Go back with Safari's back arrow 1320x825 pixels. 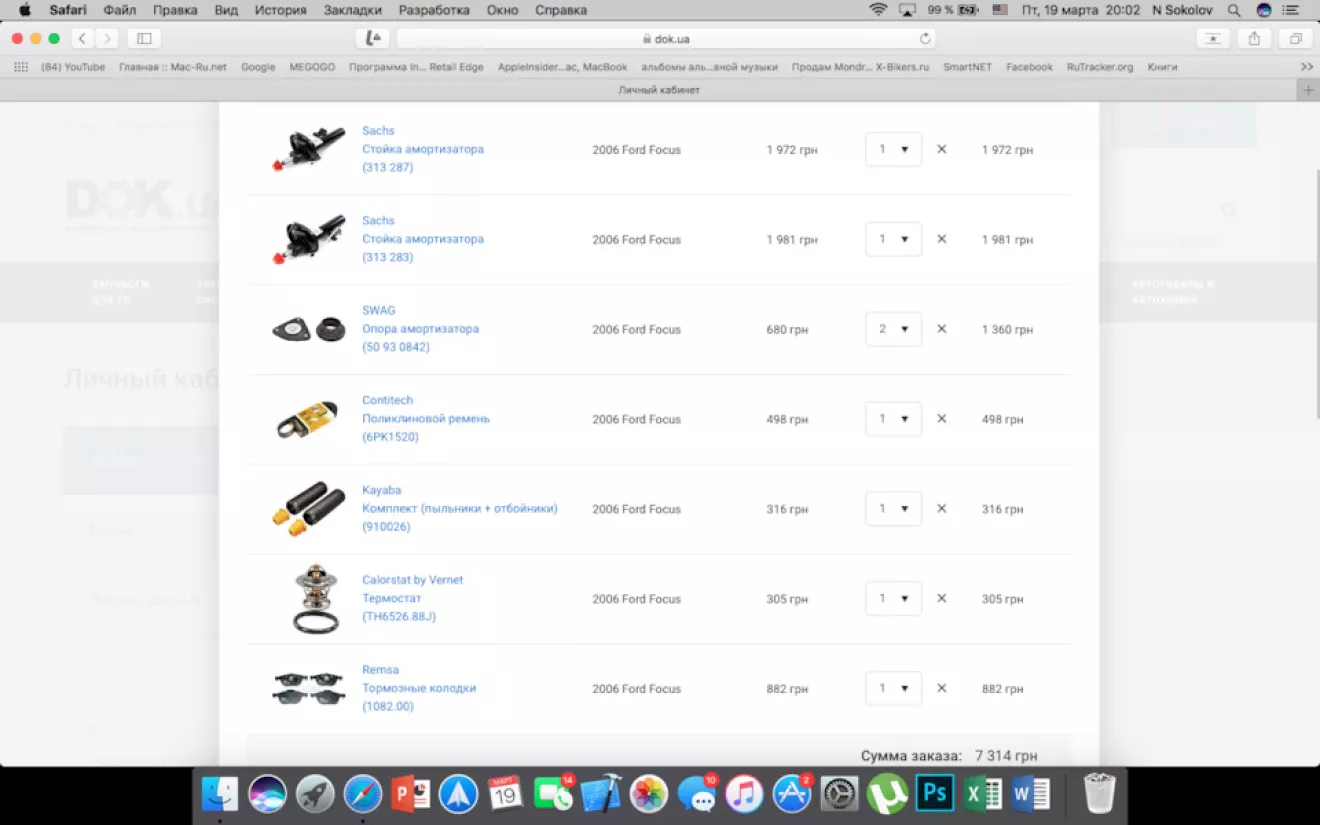click(x=82, y=39)
